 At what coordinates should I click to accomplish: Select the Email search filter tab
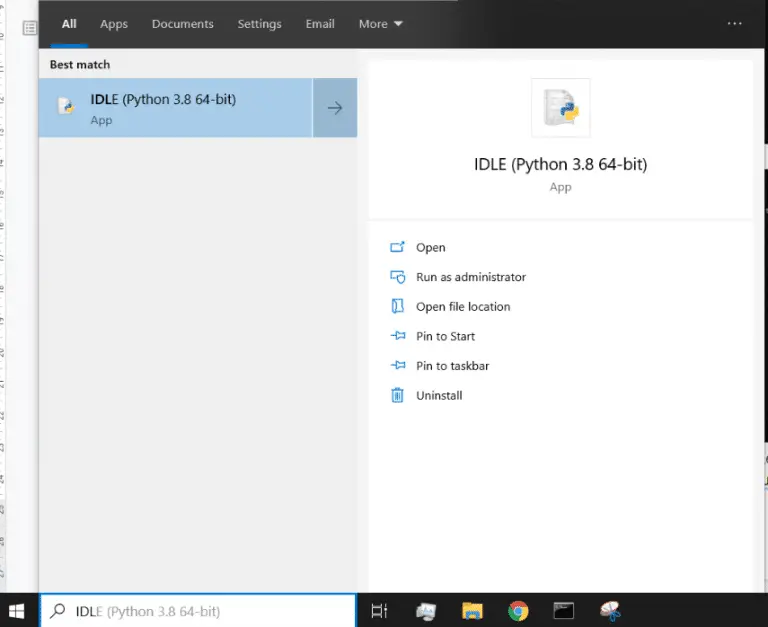[x=320, y=24]
